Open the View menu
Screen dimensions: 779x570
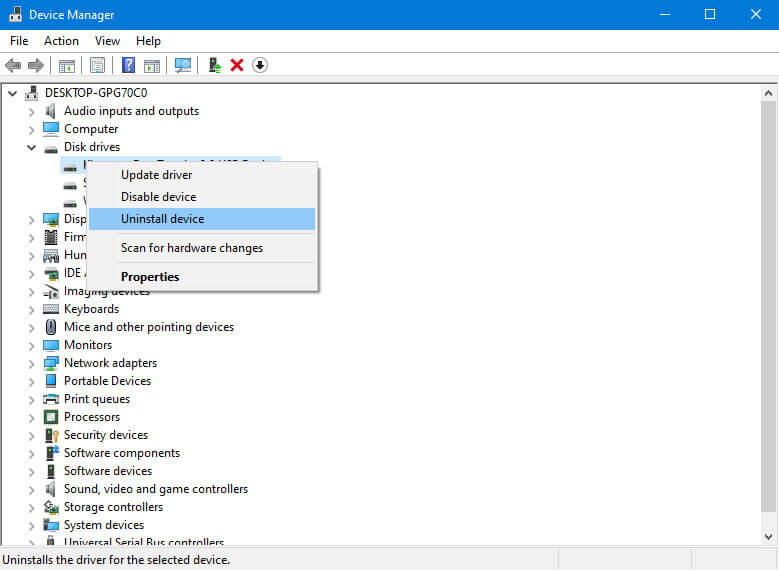[x=107, y=41]
